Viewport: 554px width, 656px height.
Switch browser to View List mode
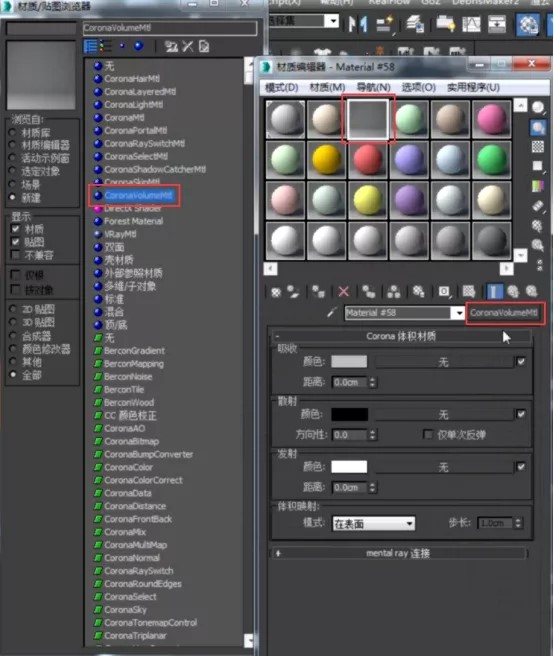point(90,46)
